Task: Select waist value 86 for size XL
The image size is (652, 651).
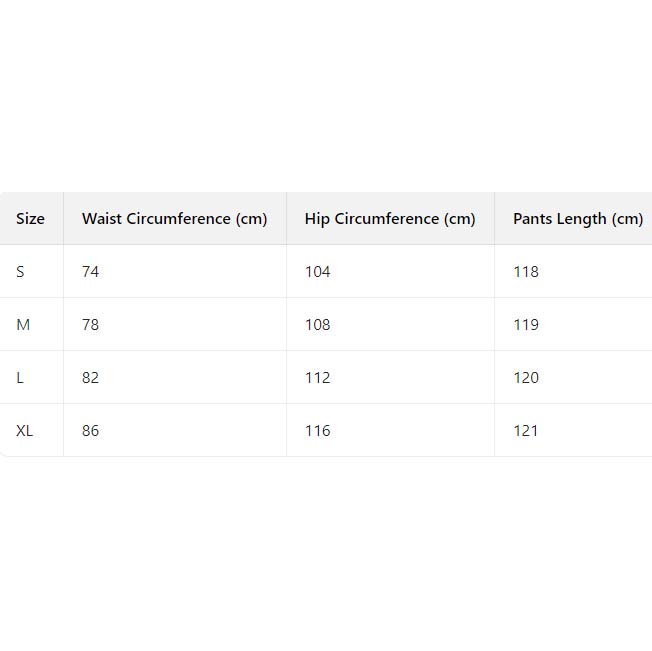Action: click(x=91, y=431)
